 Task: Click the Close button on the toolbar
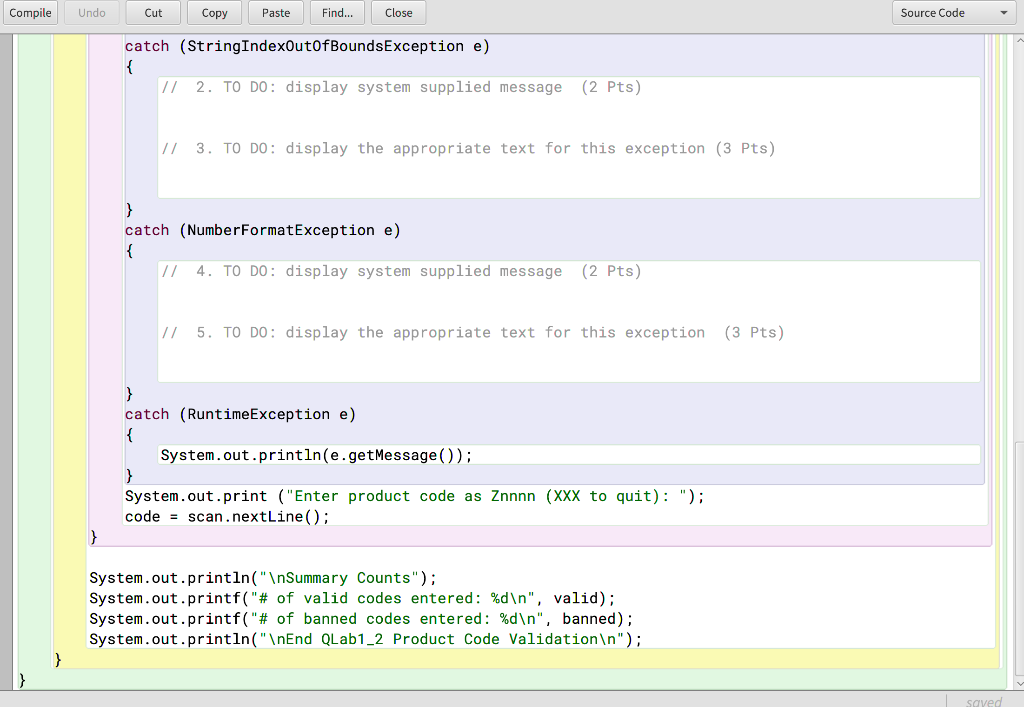[397, 12]
